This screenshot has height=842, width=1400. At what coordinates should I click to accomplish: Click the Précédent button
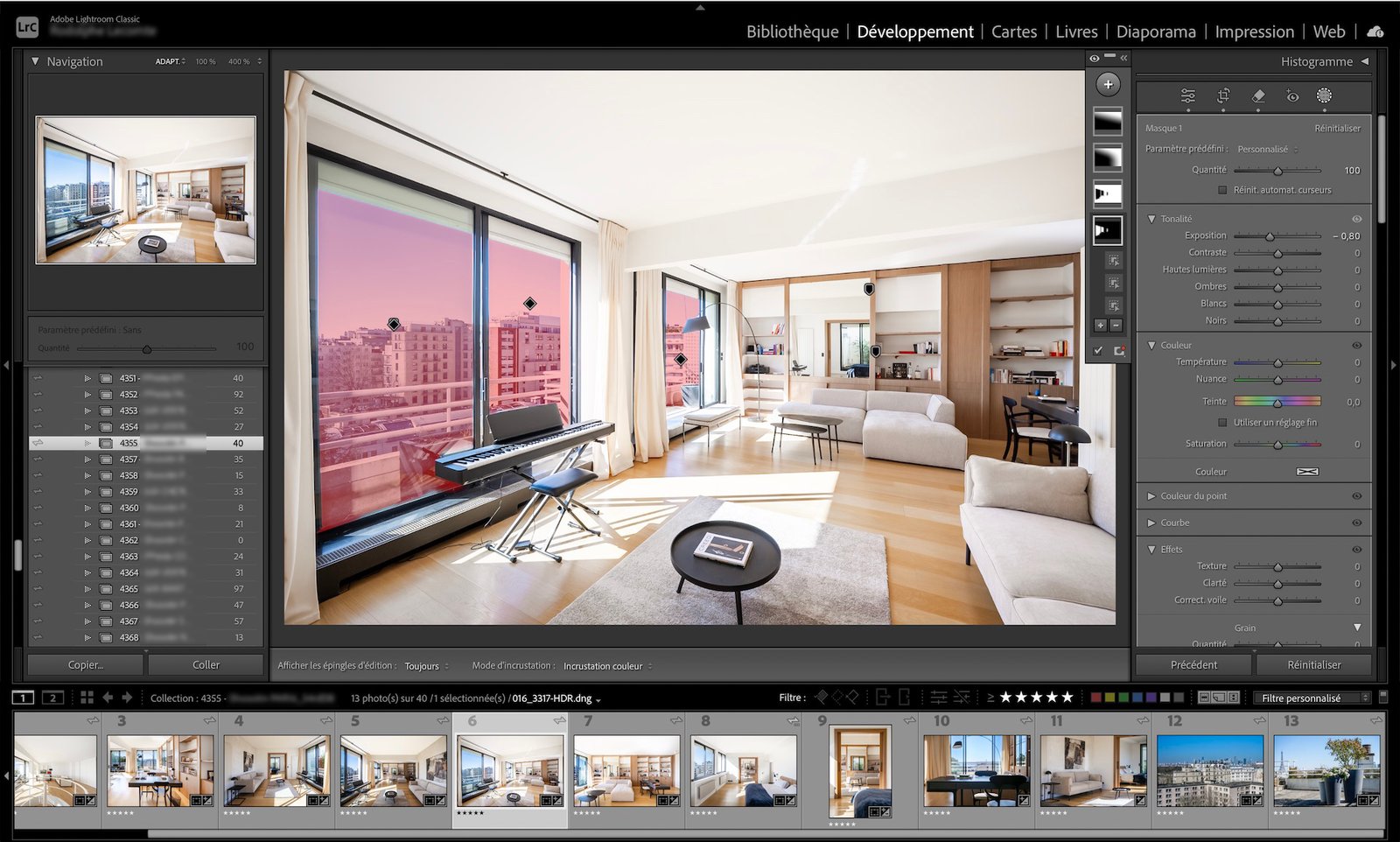(x=1193, y=665)
